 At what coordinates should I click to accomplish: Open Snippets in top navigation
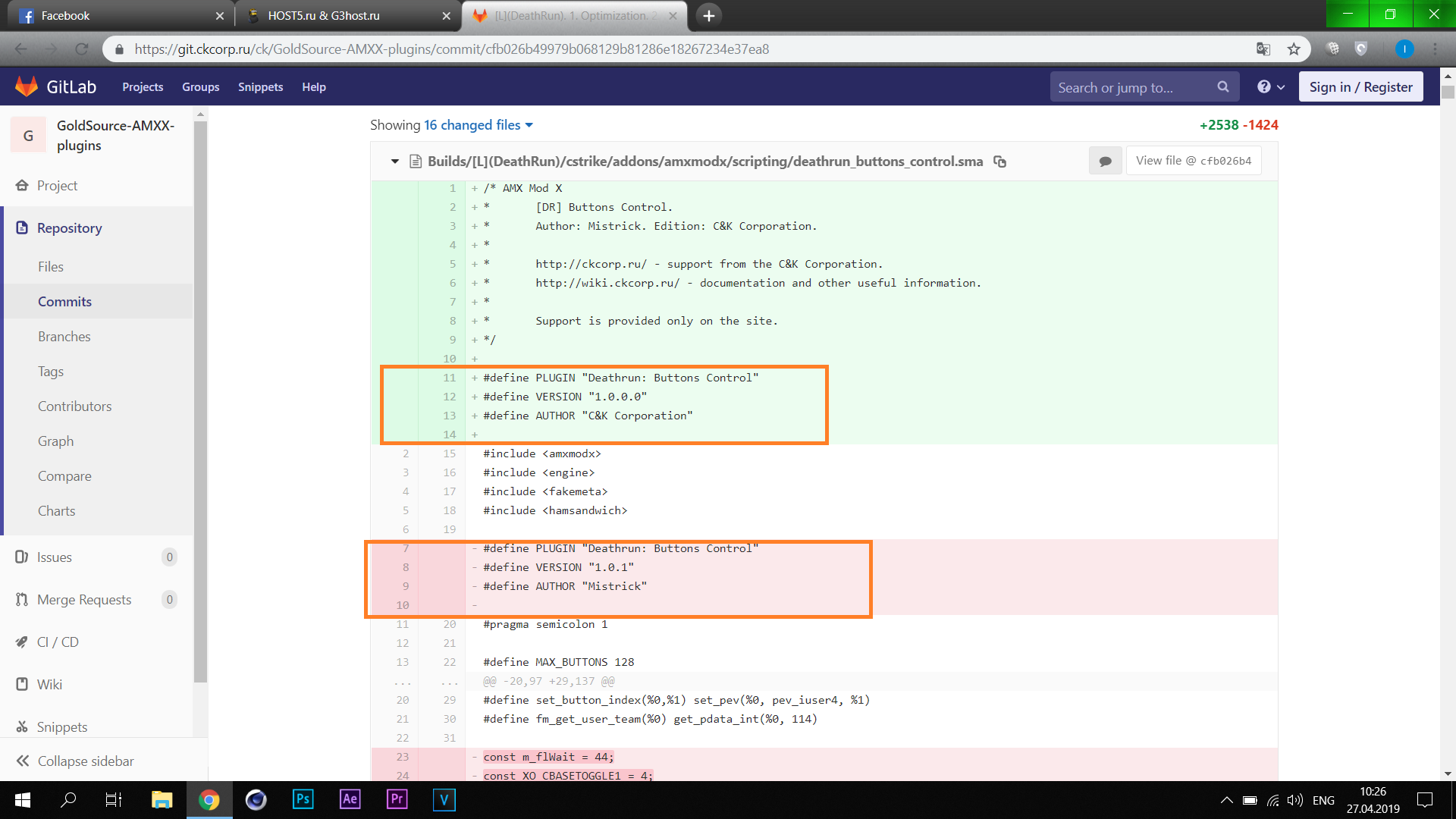pyautogui.click(x=260, y=87)
